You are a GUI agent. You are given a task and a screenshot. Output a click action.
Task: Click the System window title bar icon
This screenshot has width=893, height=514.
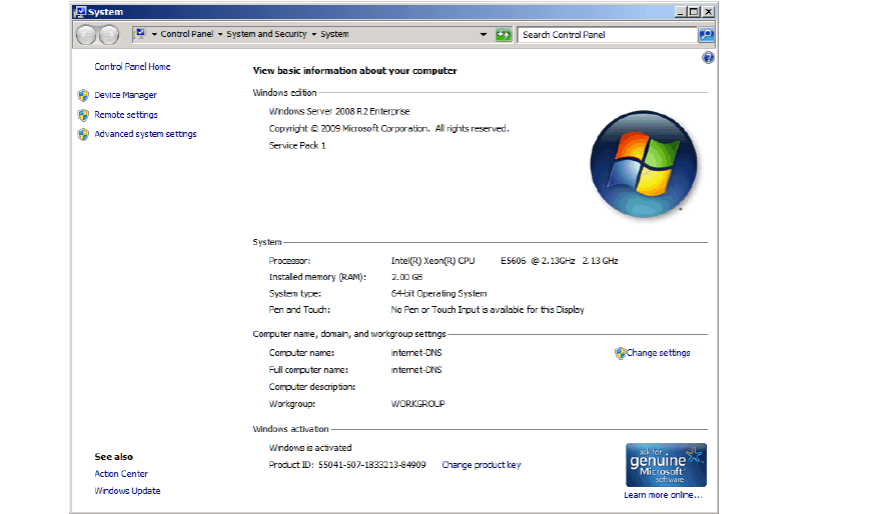click(x=80, y=12)
